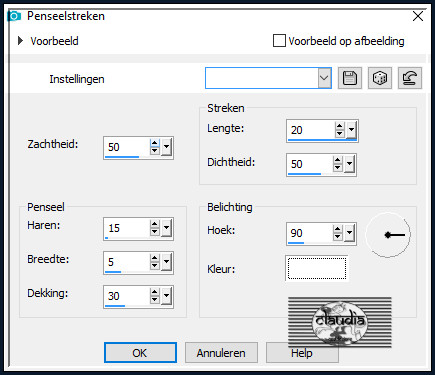This screenshot has width=435, height=375.
Task: Click the Help button
Action: pos(302,353)
